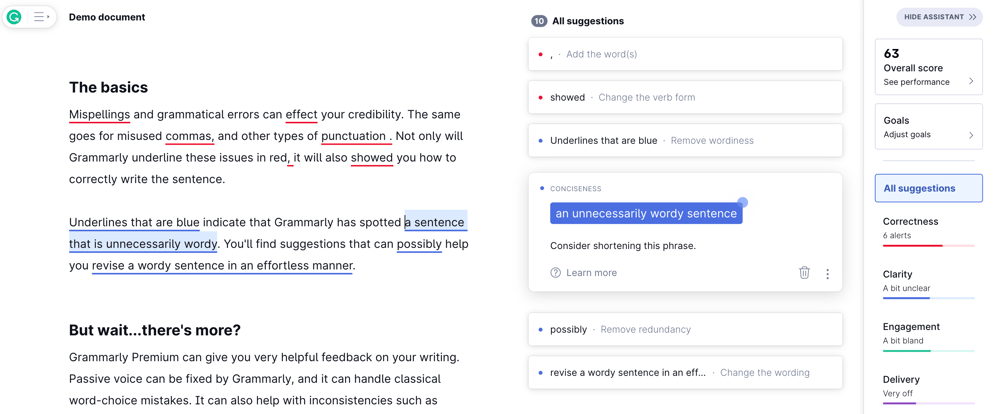The height and width of the screenshot is (414, 1000).
Task: Accept "an unnecessarily wordy sentence" replacement
Action: pyautogui.click(x=646, y=214)
